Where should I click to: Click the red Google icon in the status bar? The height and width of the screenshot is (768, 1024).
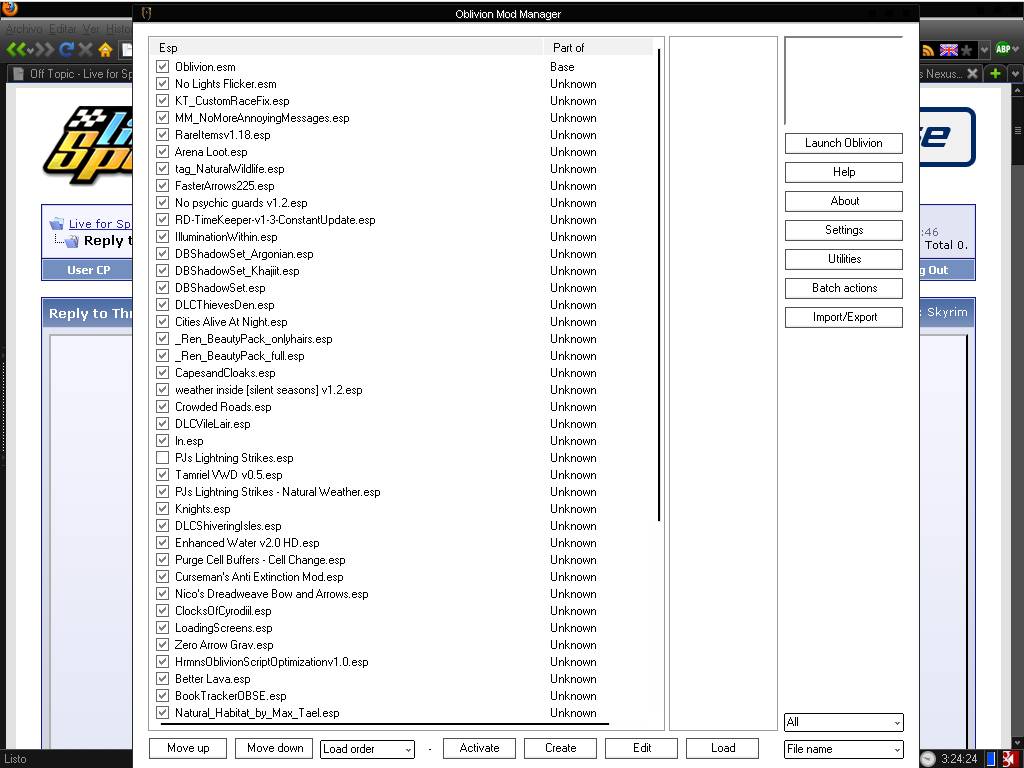point(1010,759)
